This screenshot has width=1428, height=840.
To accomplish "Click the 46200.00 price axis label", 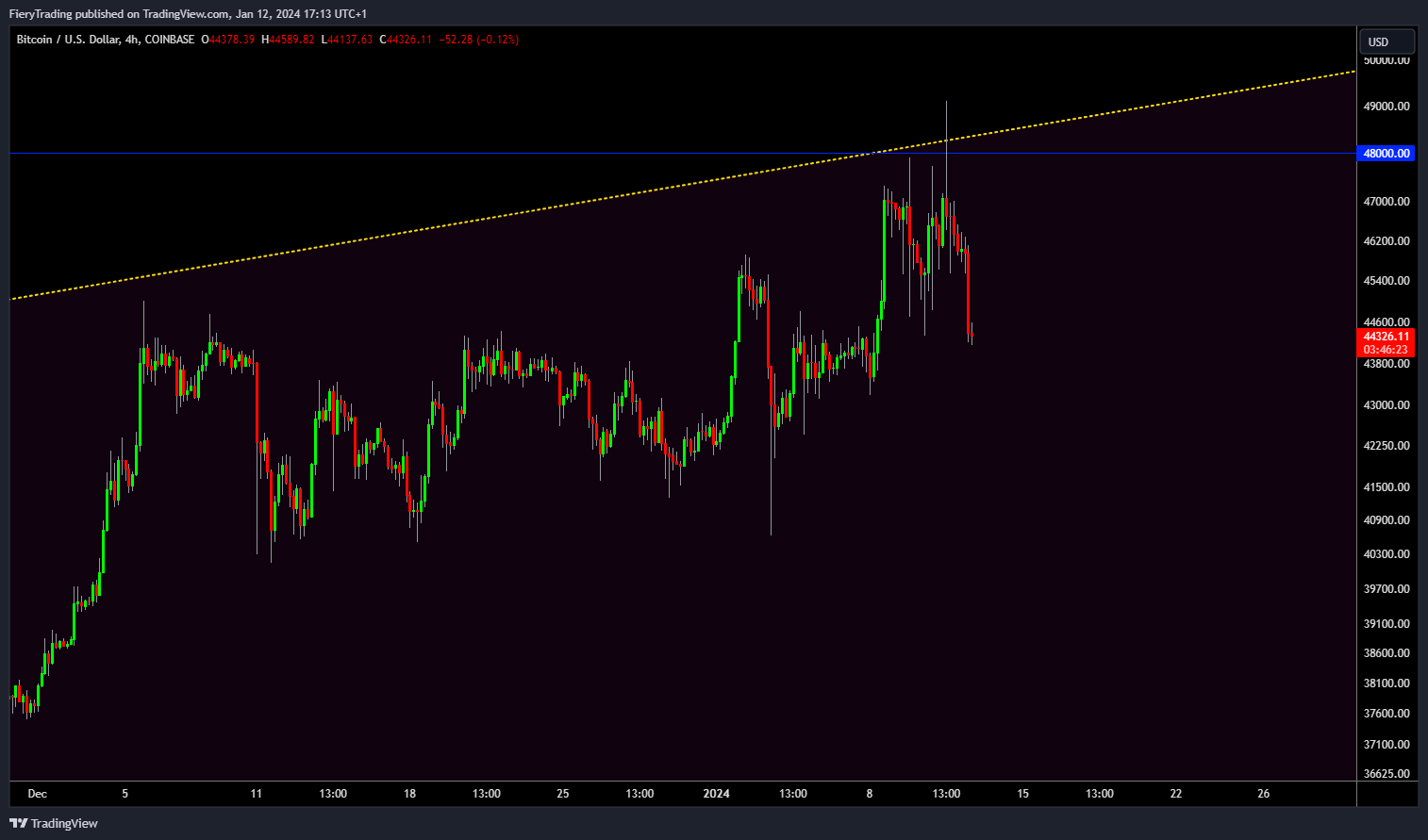I will [1386, 241].
